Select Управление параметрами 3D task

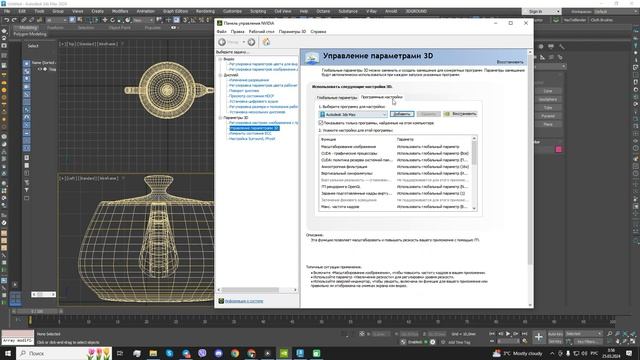254,128
